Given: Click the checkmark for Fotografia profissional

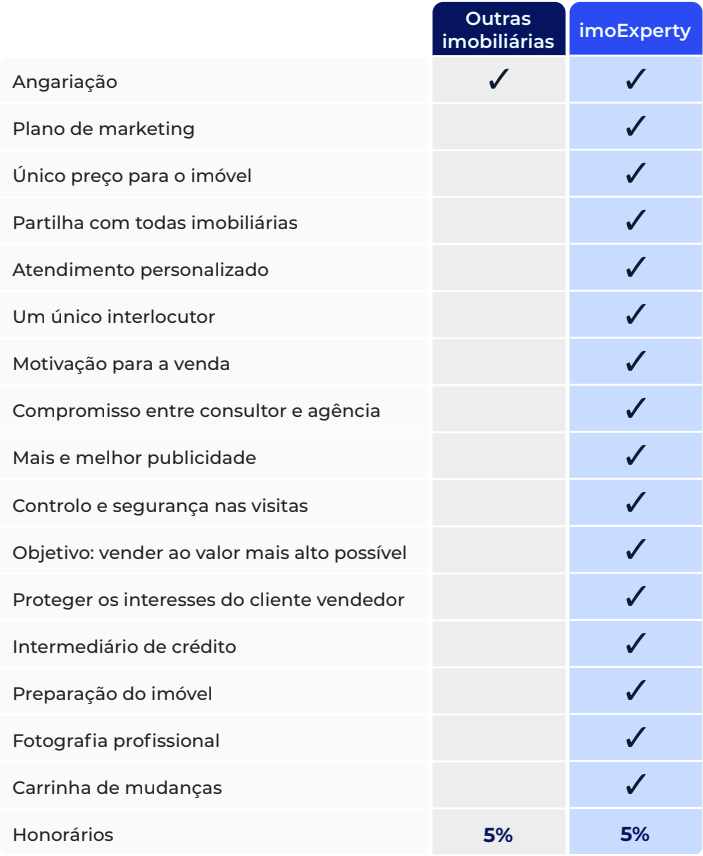Looking at the screenshot, I should [x=635, y=740].
